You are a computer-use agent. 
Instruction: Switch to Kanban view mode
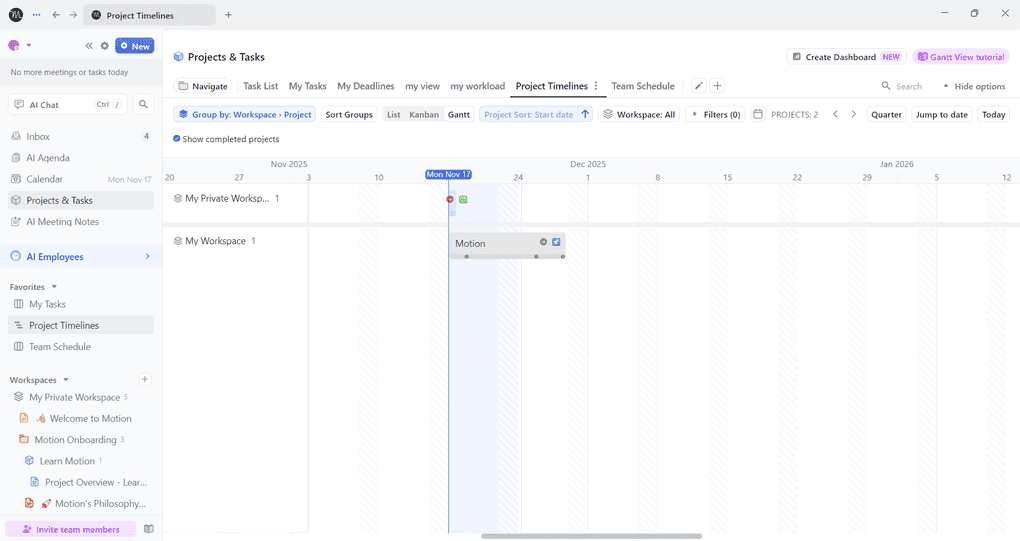point(424,114)
